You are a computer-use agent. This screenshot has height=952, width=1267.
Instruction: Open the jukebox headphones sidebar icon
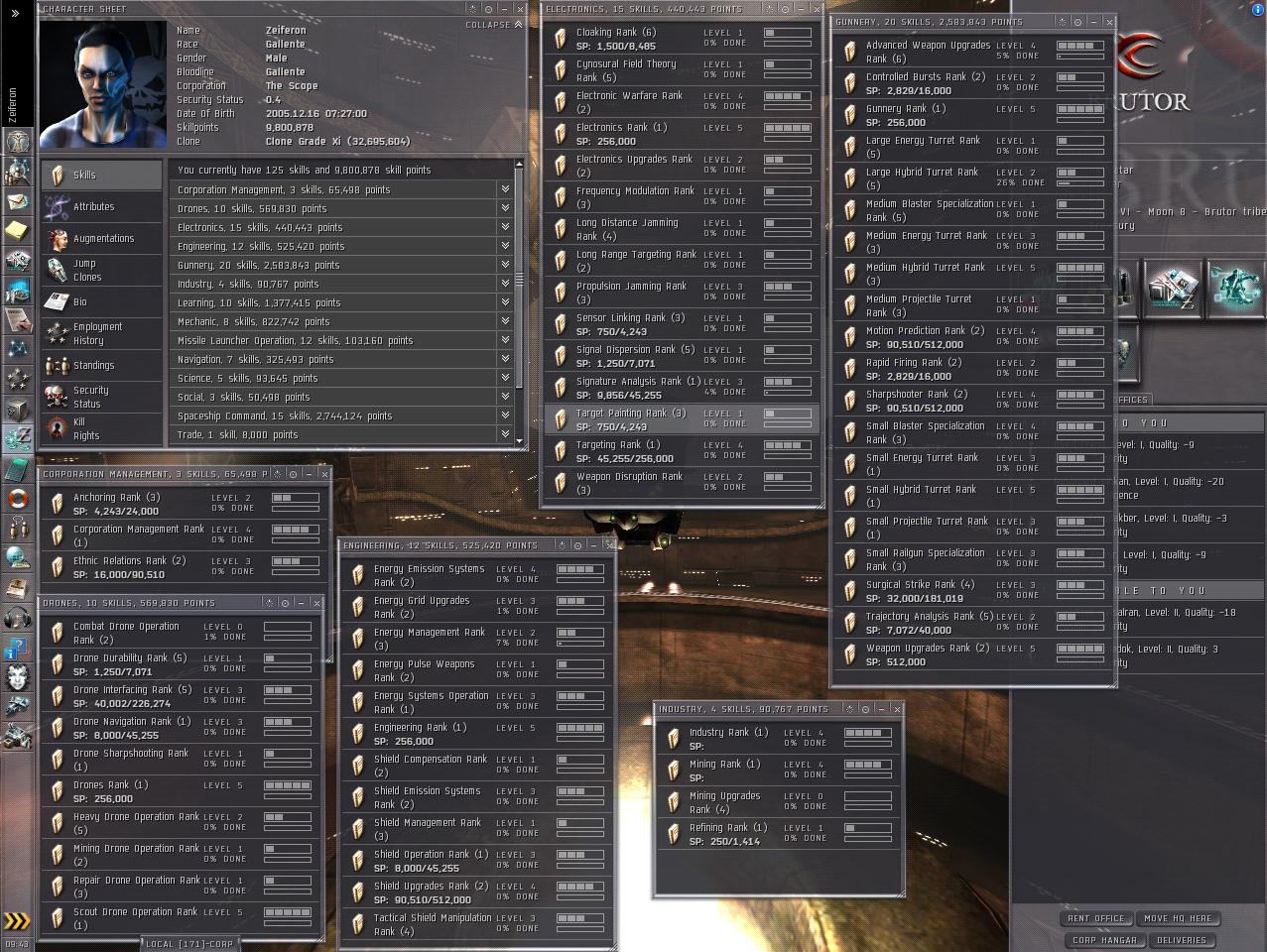click(x=17, y=618)
